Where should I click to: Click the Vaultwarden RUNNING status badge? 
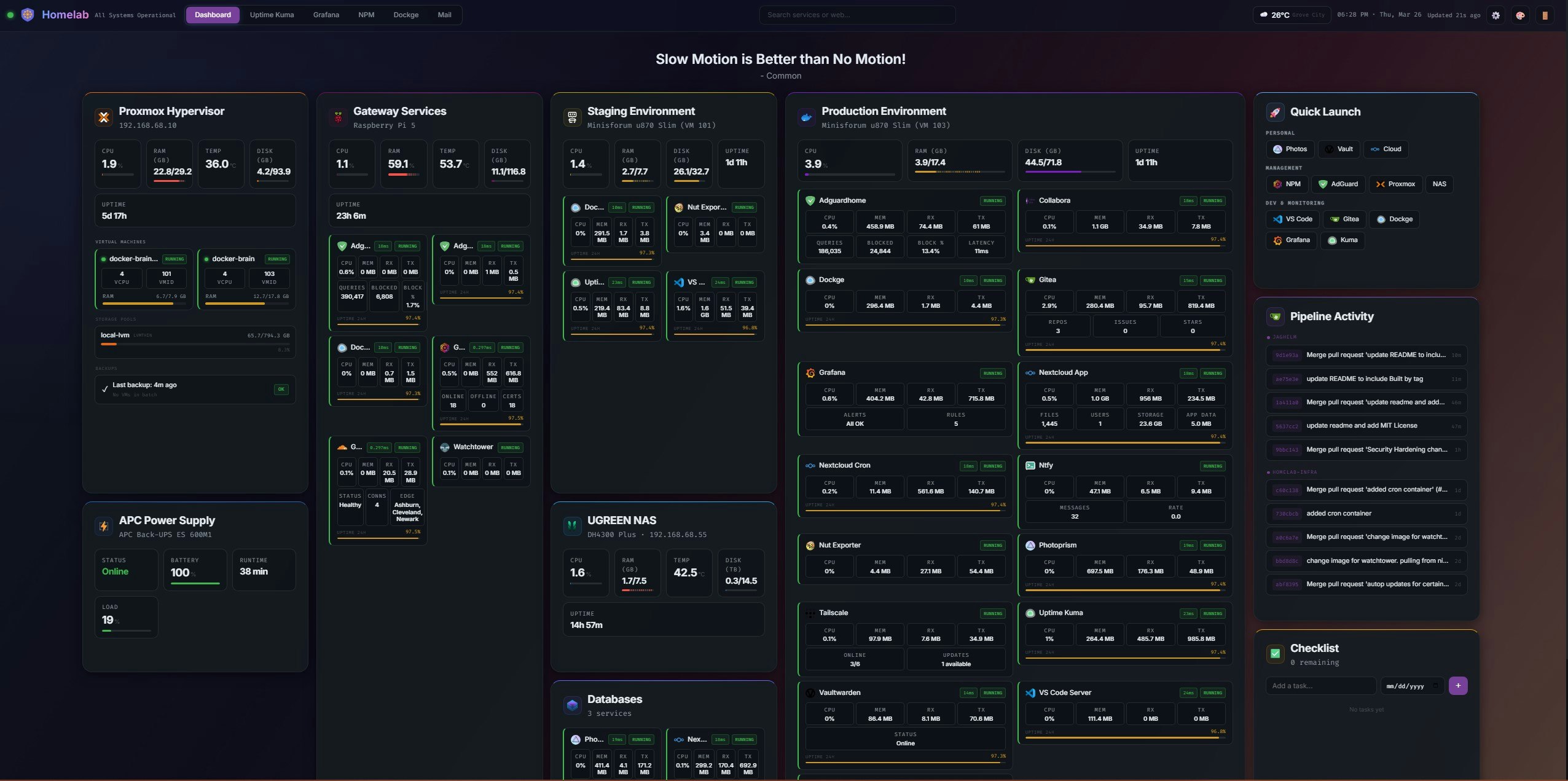[x=992, y=693]
